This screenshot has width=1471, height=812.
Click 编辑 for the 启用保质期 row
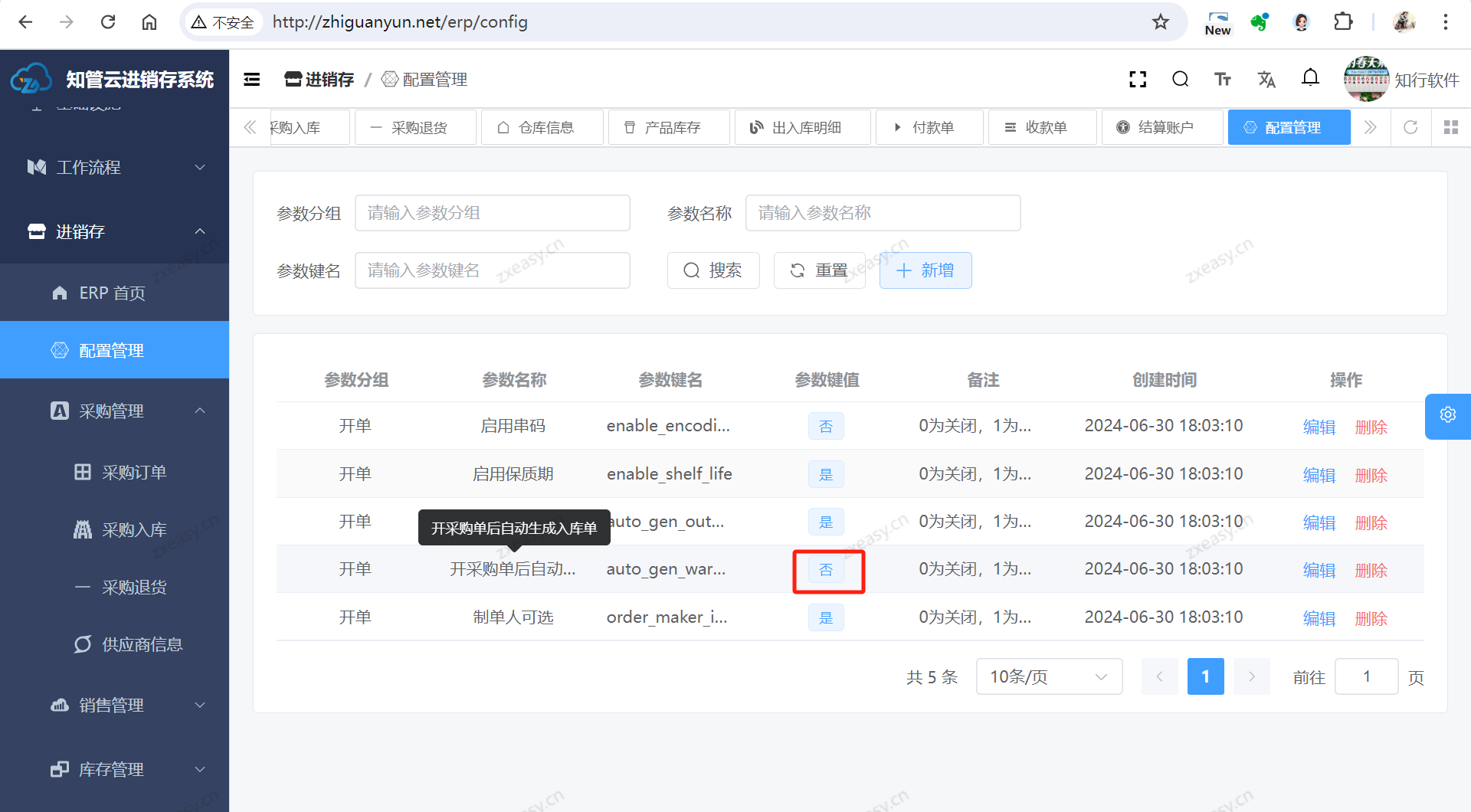point(1319,475)
